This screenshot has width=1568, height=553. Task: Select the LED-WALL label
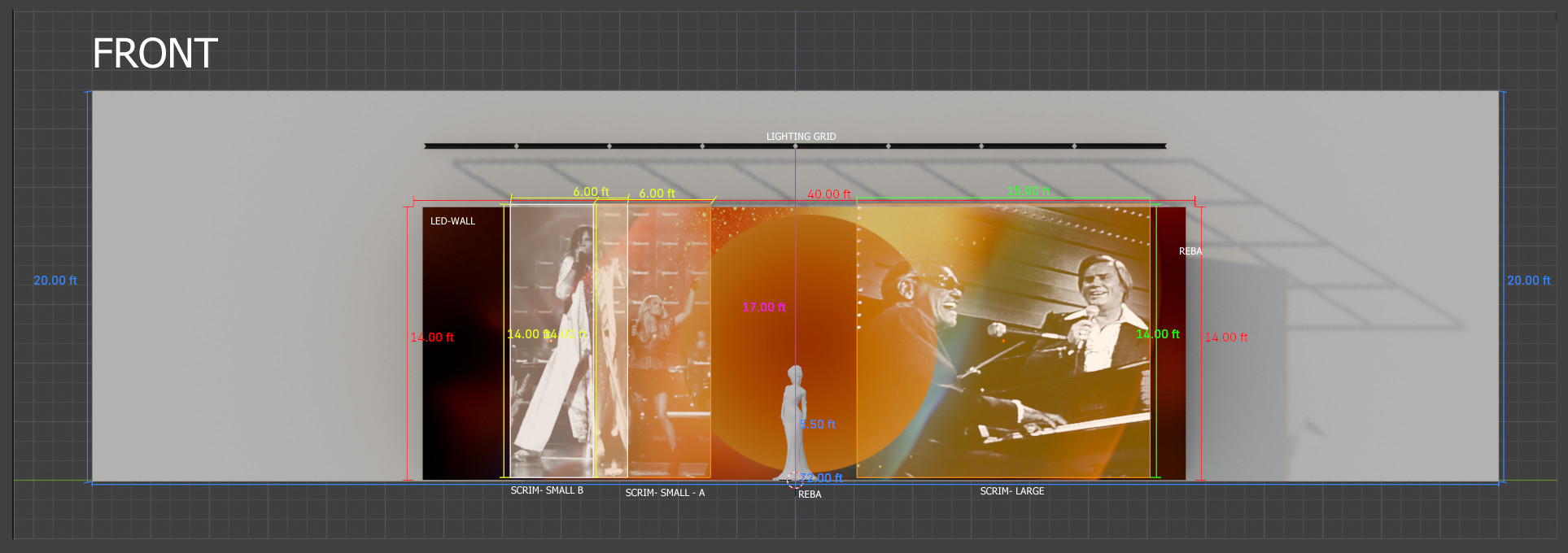(x=452, y=221)
